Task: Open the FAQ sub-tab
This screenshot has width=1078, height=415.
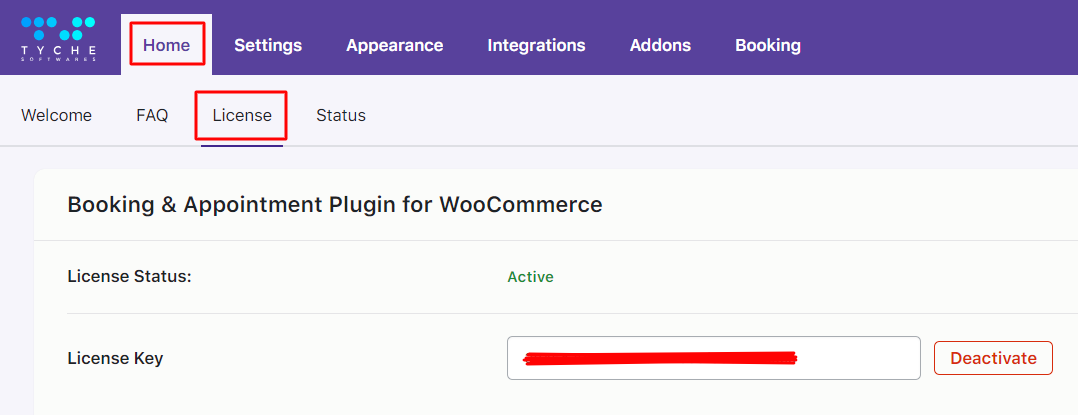Action: click(x=152, y=115)
